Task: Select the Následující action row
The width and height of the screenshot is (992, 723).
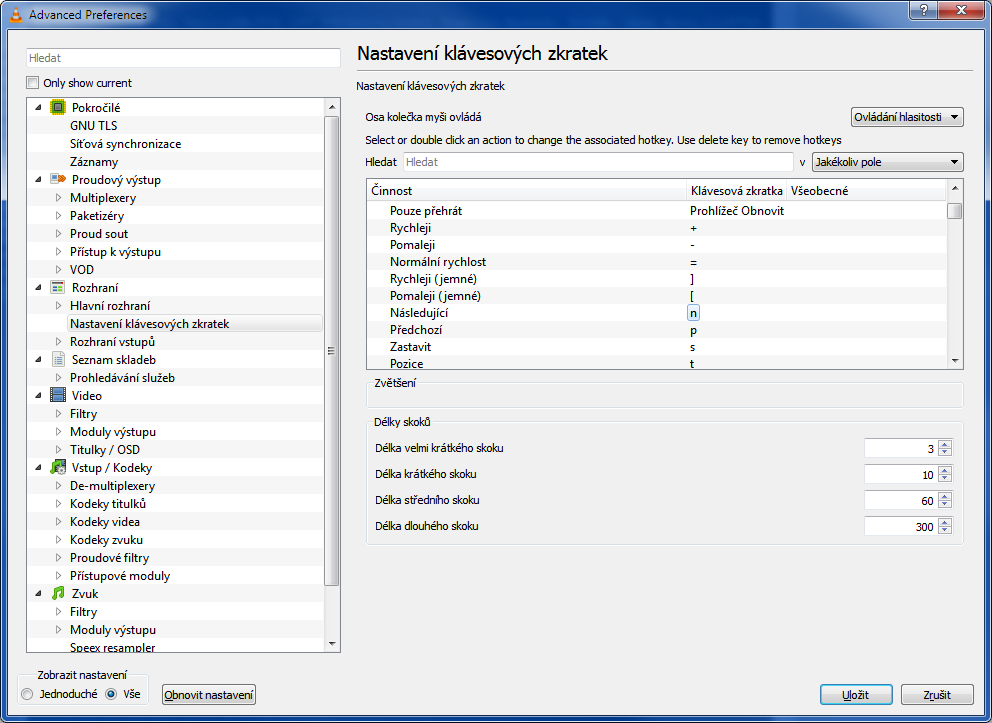Action: (656, 313)
